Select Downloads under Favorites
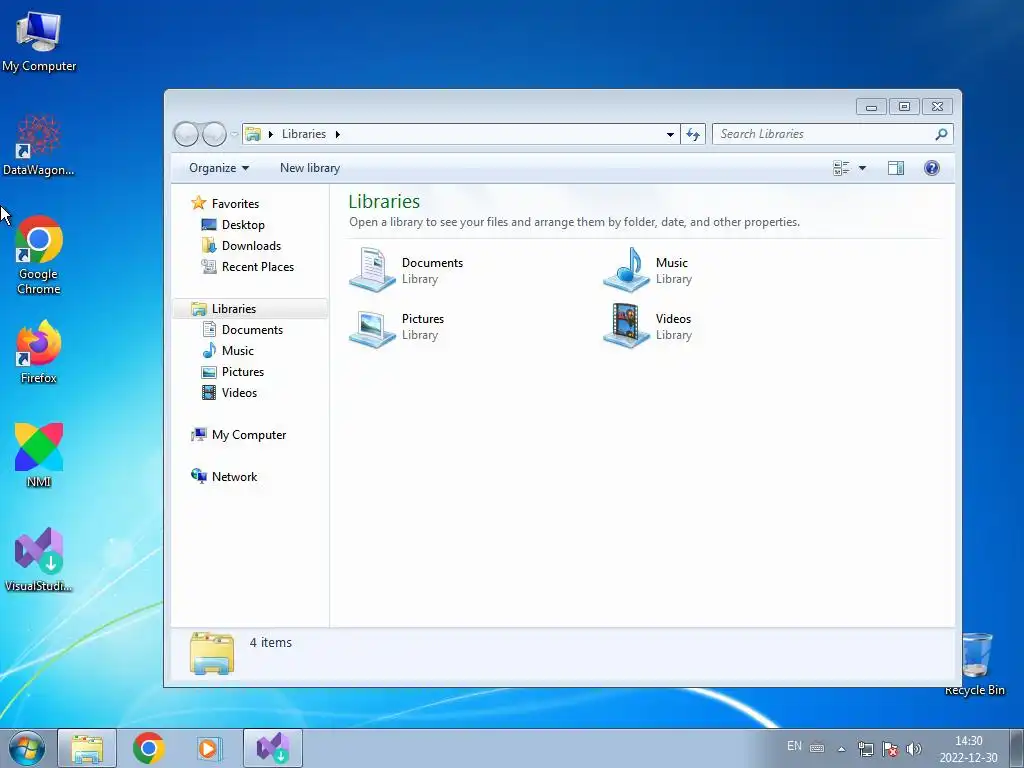Image resolution: width=1024 pixels, height=768 pixels. click(251, 246)
